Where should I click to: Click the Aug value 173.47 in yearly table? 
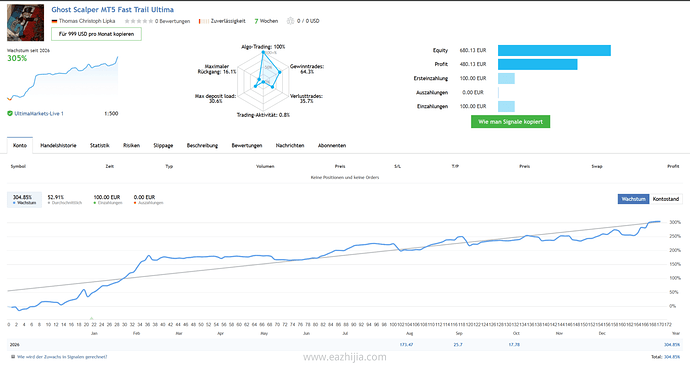(406, 344)
